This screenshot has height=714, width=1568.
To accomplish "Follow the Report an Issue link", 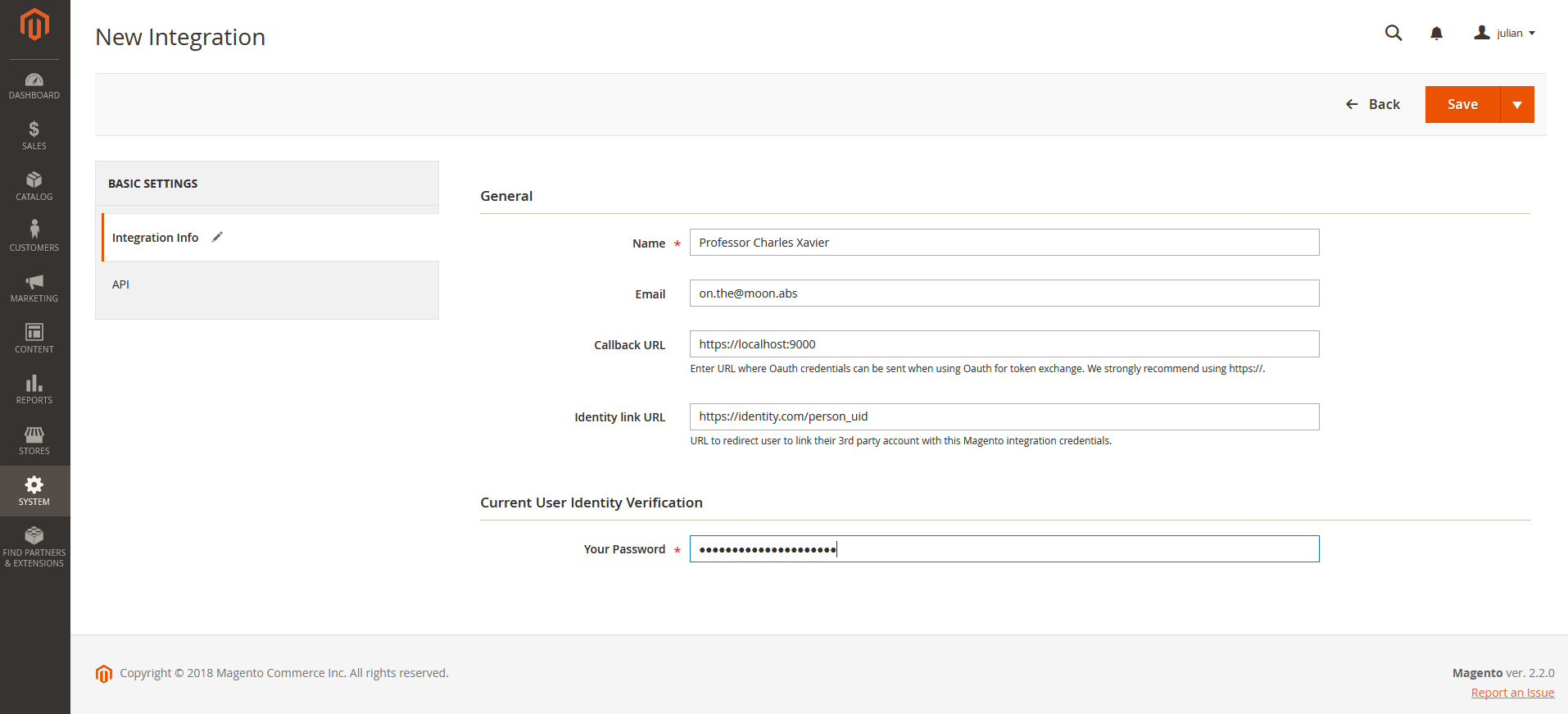I will tap(1512, 693).
